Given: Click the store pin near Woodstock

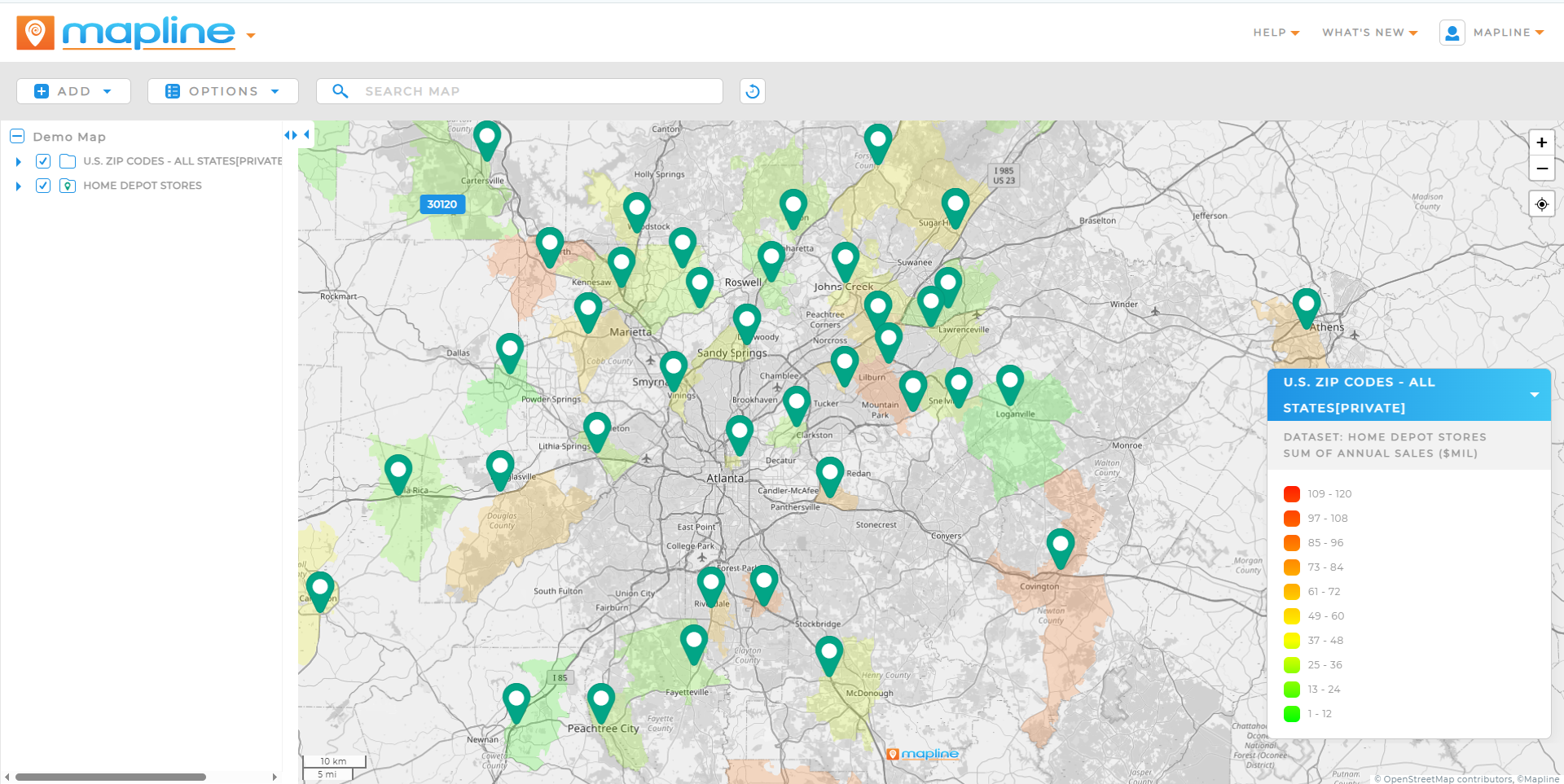Looking at the screenshot, I should tap(637, 212).
